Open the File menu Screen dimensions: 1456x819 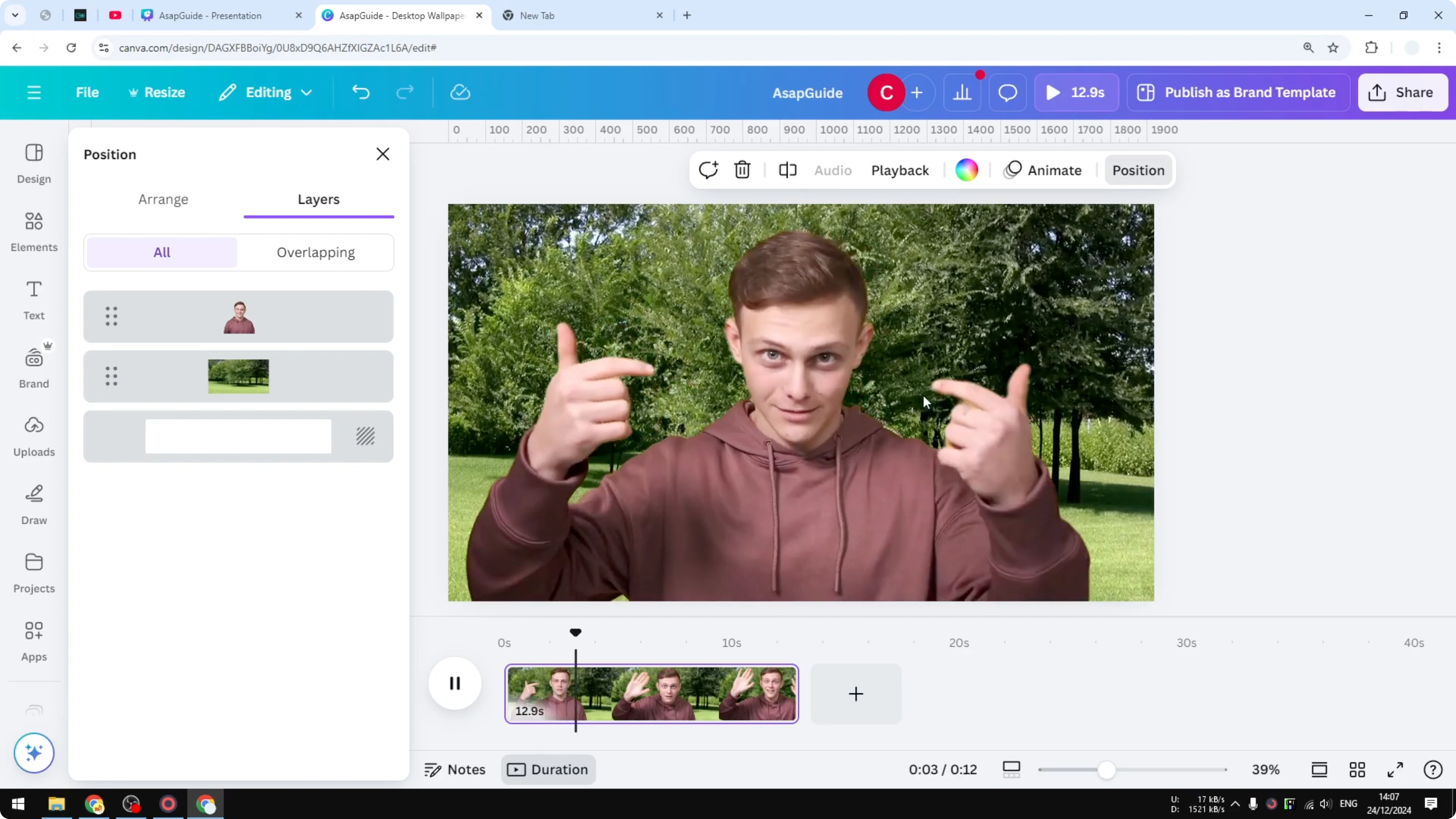click(x=87, y=92)
